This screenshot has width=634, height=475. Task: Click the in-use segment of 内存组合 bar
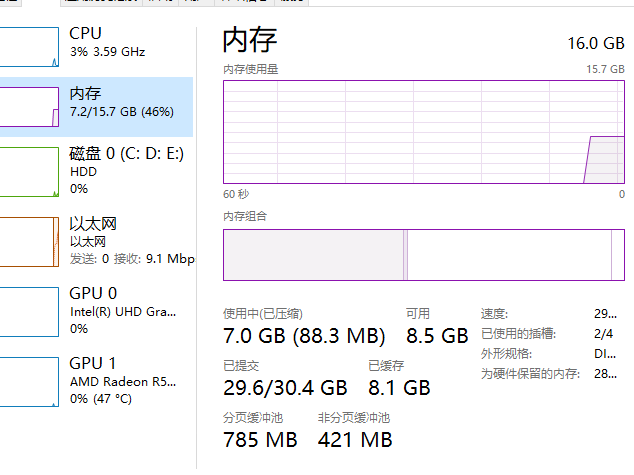[313, 255]
